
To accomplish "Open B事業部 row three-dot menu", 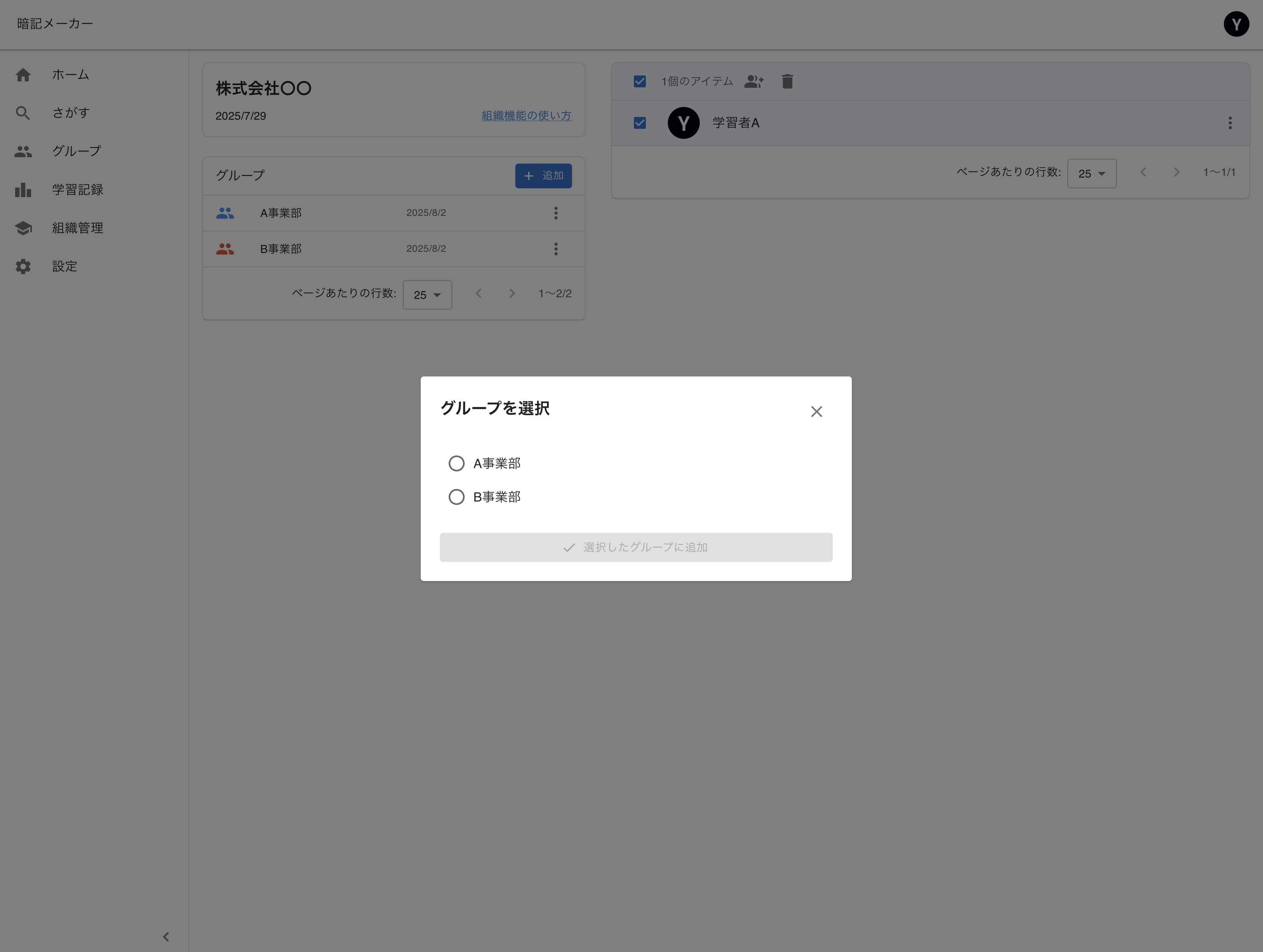I will coord(556,249).
